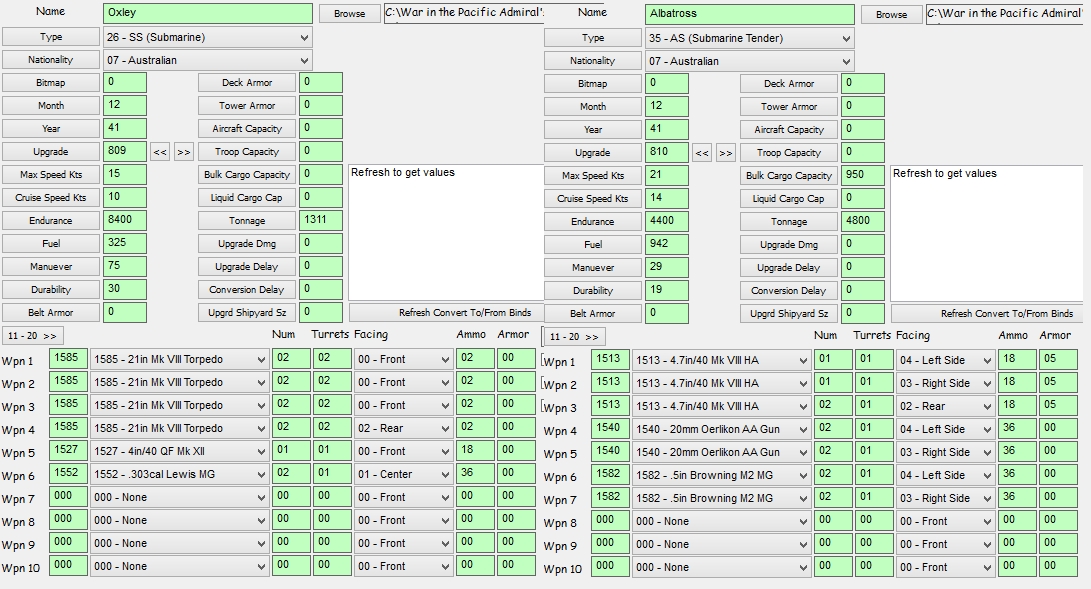
Task: Click Oxley Type label button
Action: click(x=51, y=37)
